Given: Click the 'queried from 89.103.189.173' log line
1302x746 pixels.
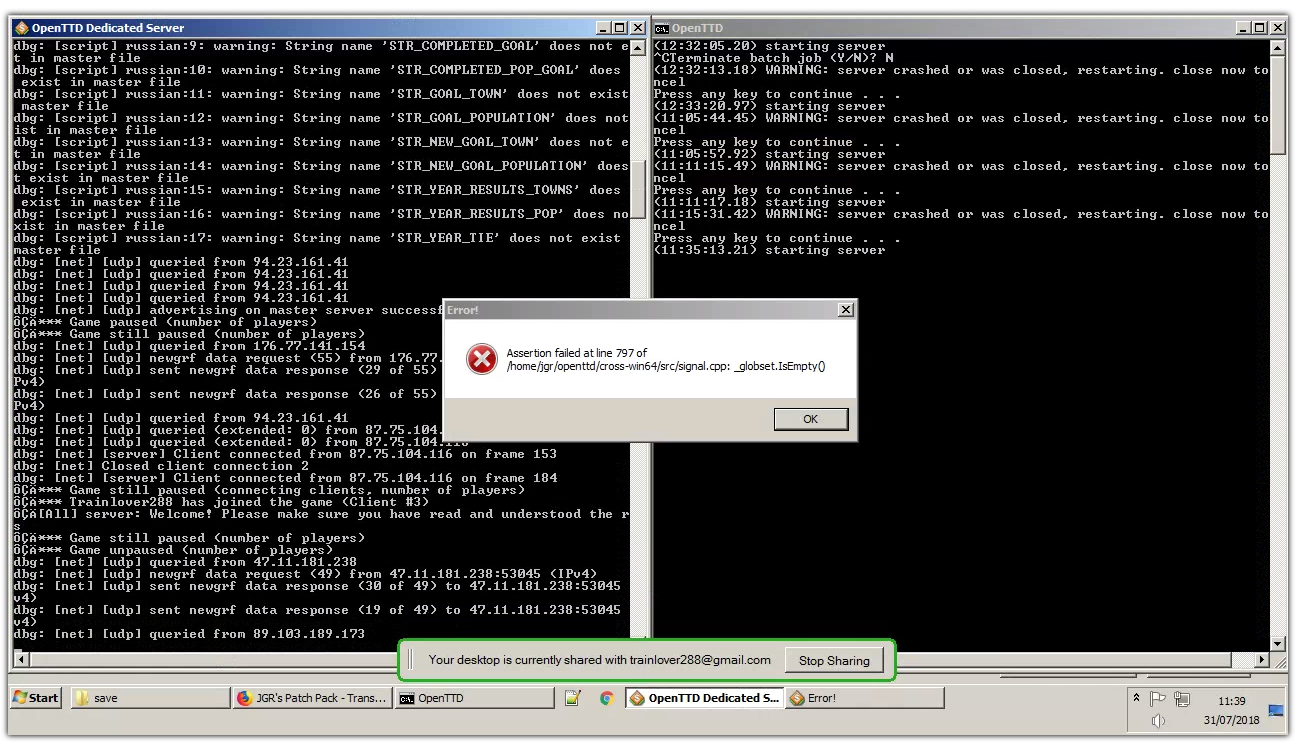Looking at the screenshot, I should (189, 634).
